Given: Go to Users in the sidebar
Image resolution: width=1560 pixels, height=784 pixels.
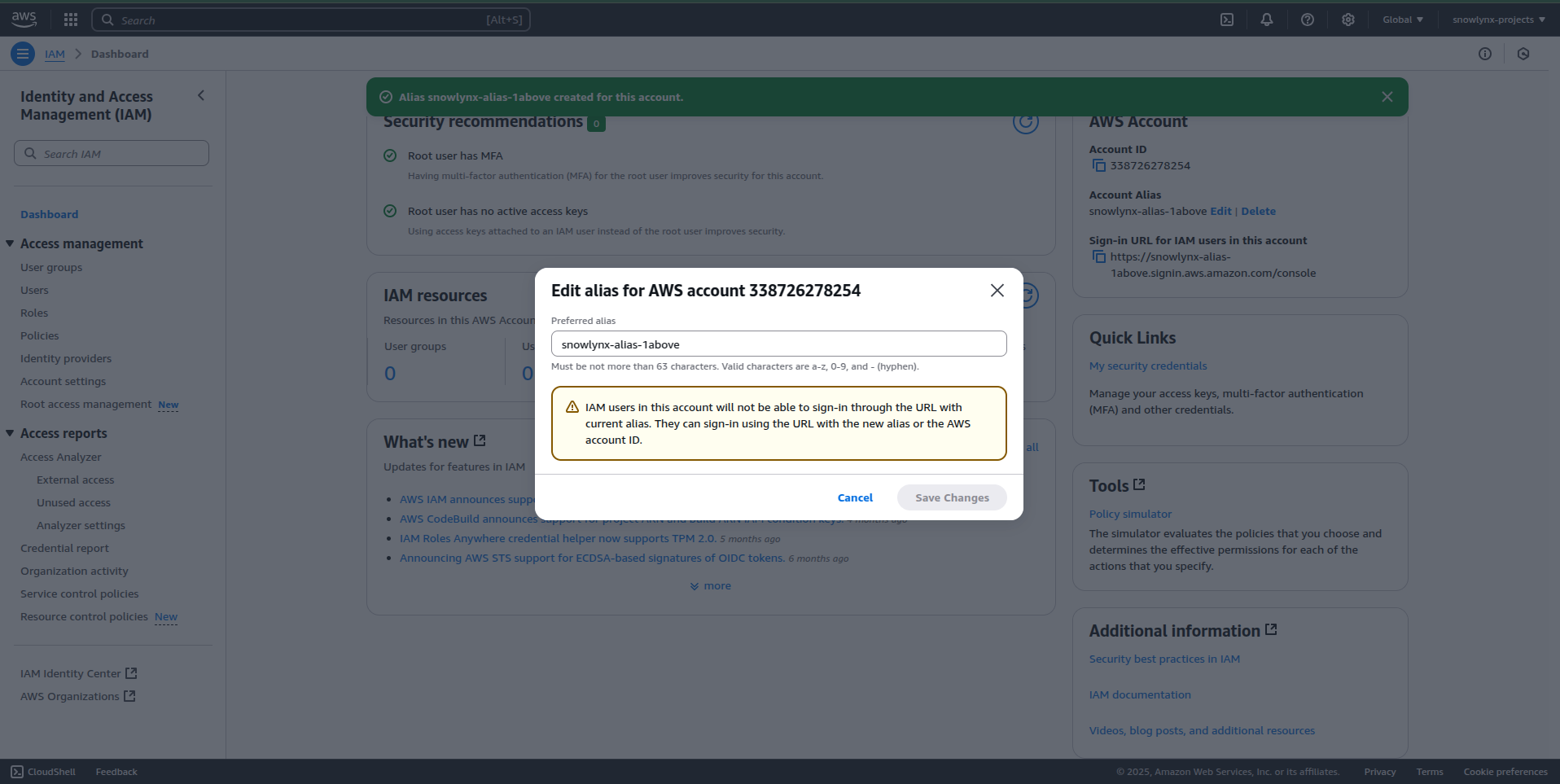Looking at the screenshot, I should pos(34,291).
